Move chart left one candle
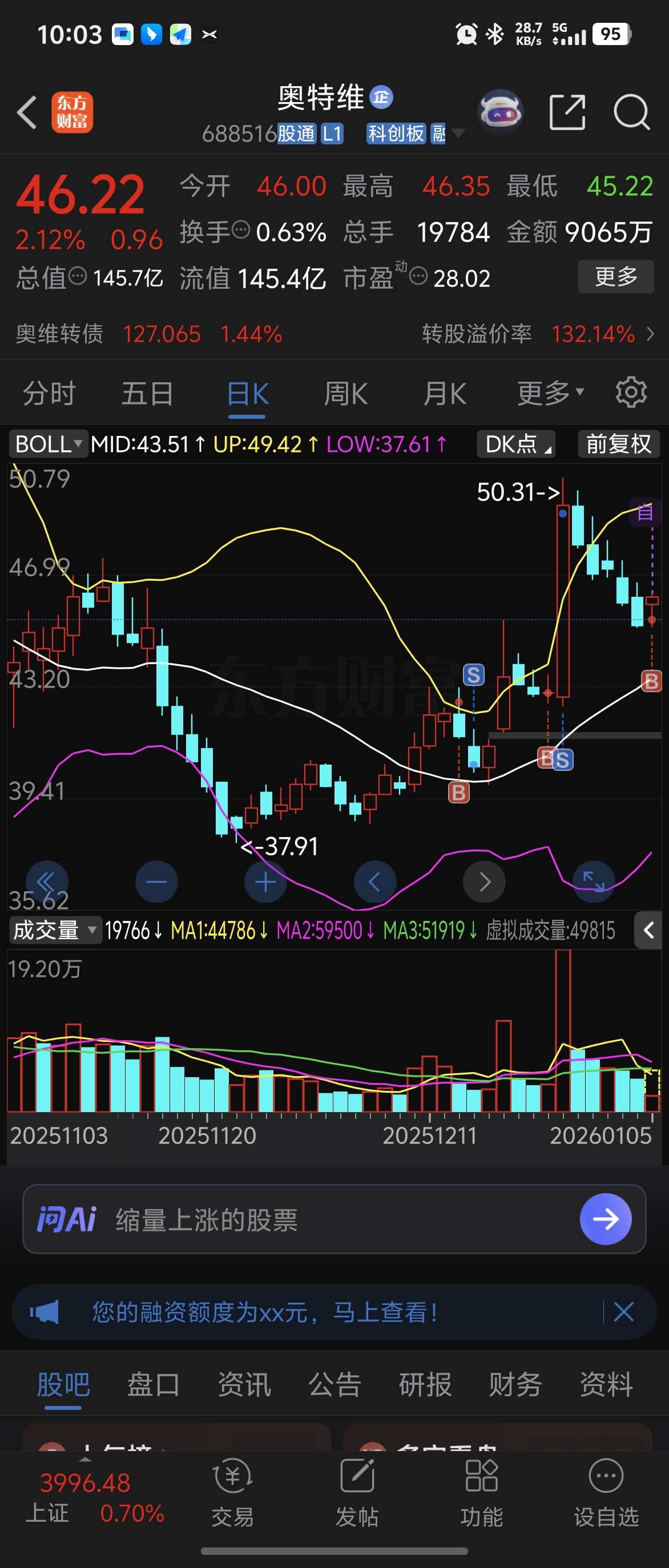Viewport: 669px width, 1568px height. (x=375, y=882)
